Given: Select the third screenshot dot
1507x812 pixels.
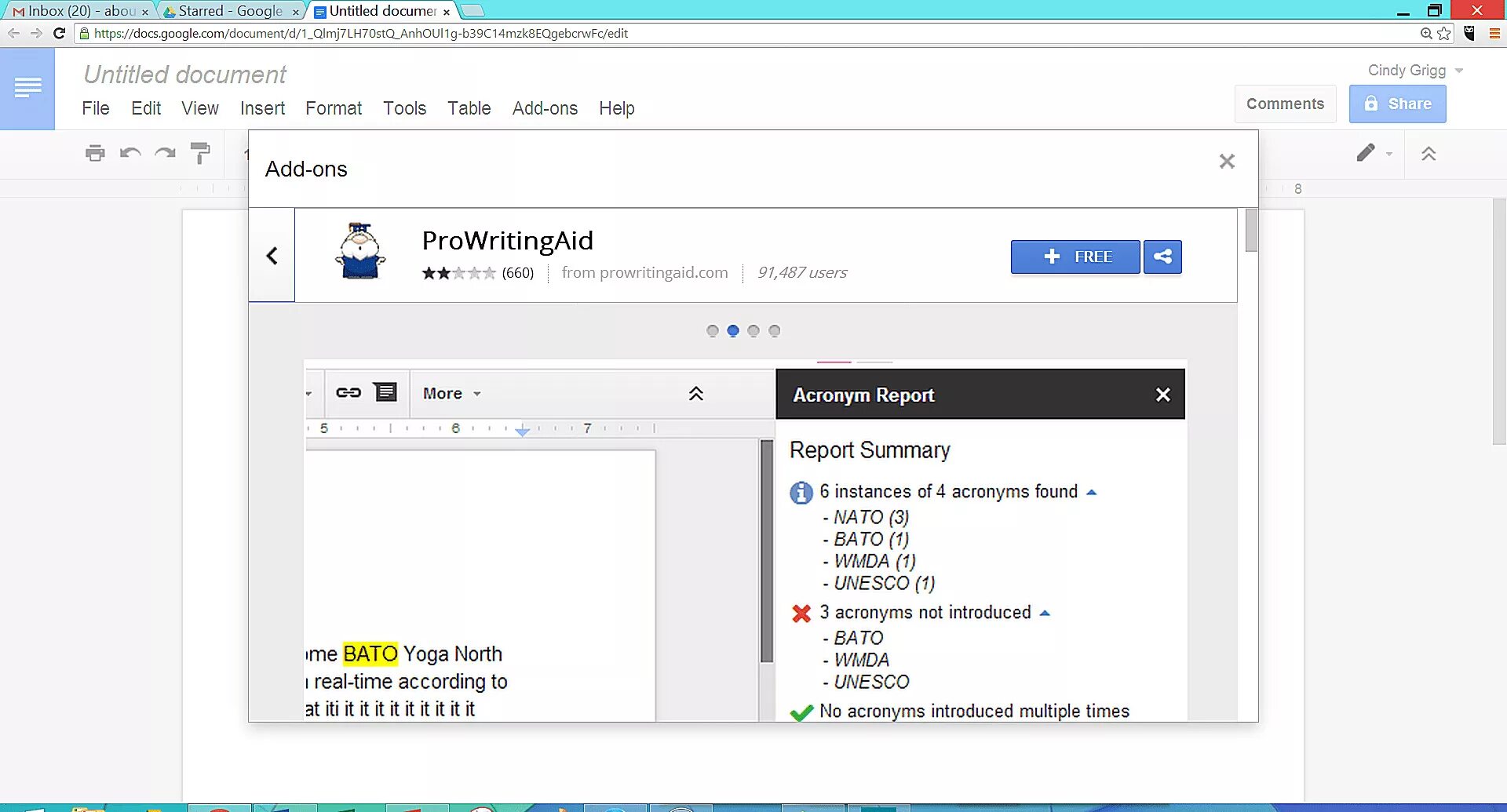Looking at the screenshot, I should click(x=753, y=331).
